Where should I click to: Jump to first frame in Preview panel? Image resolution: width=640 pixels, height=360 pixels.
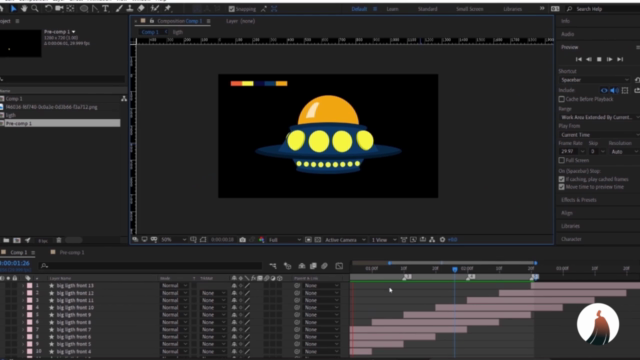578,60
